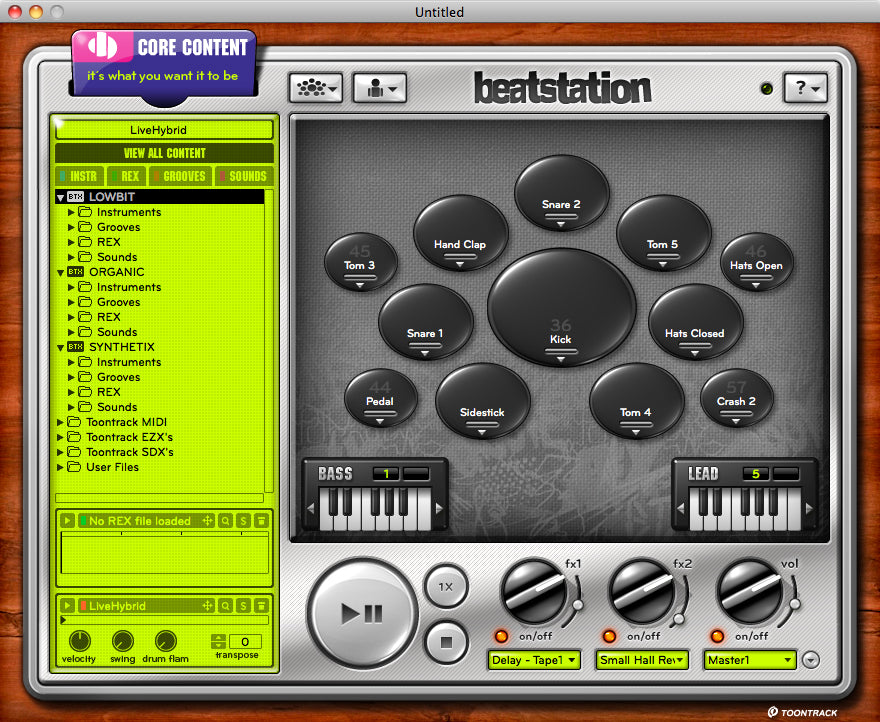Click the search magnifier in the REX panel
Screen dimensions: 880x722
226,521
